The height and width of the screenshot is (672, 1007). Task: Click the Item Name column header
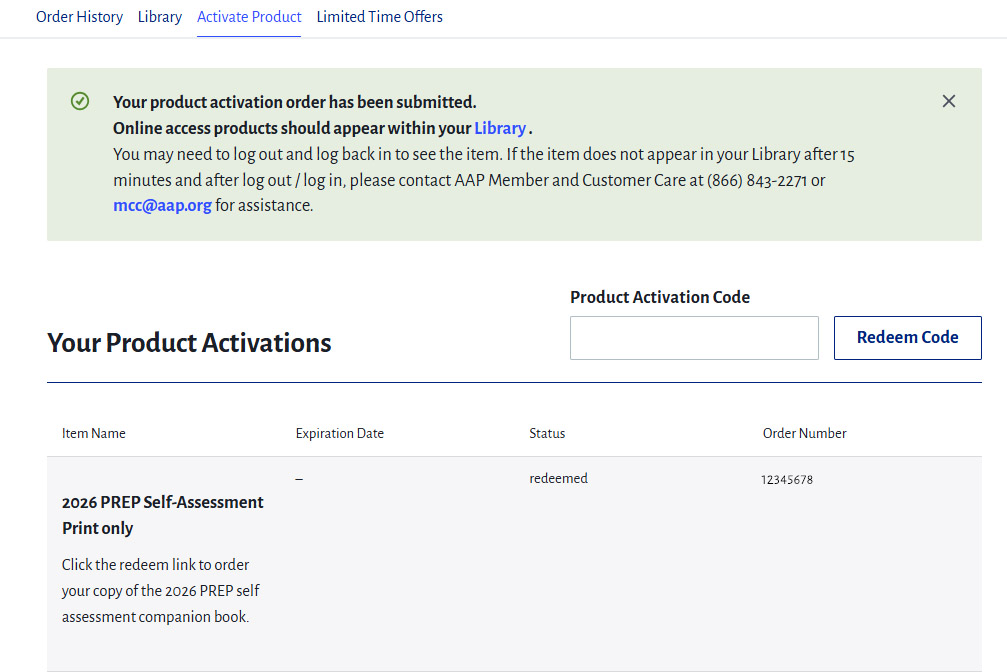pyautogui.click(x=94, y=433)
